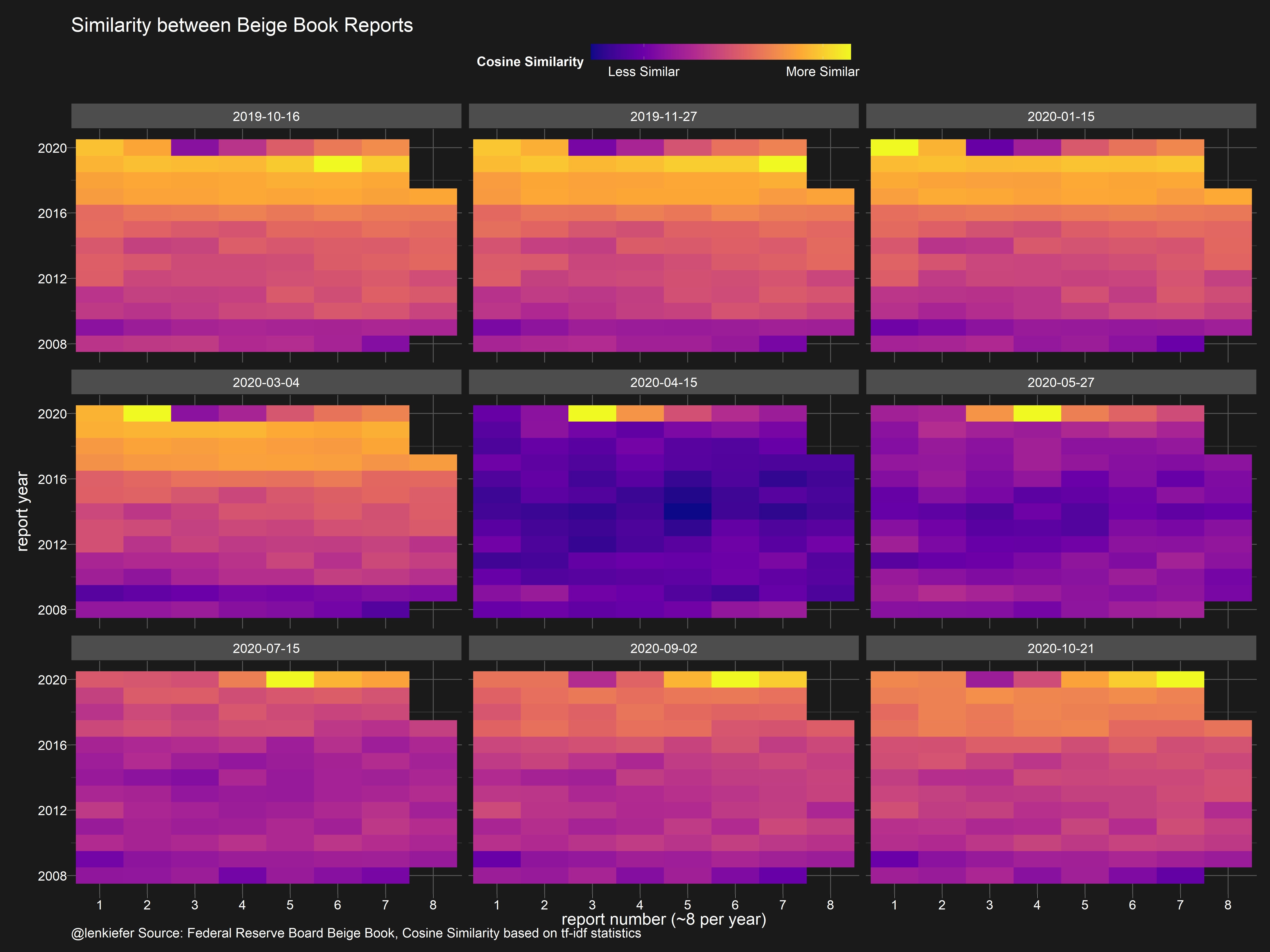This screenshot has height=952, width=1270.
Task: Click the bright yellow cell in 2020-05-27 panel
Action: (x=1037, y=413)
